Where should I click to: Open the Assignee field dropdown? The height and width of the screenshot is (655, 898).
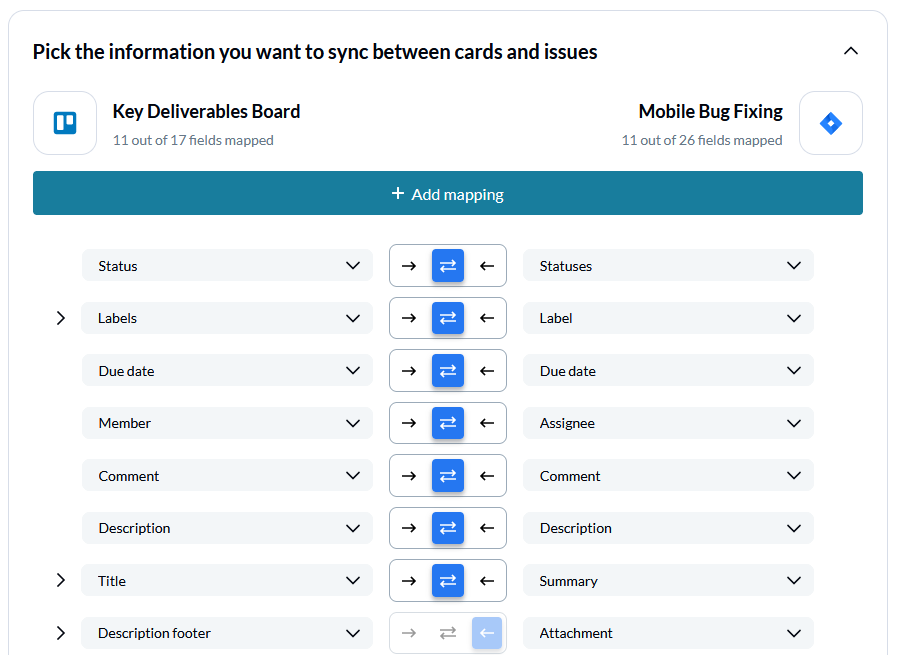click(668, 423)
